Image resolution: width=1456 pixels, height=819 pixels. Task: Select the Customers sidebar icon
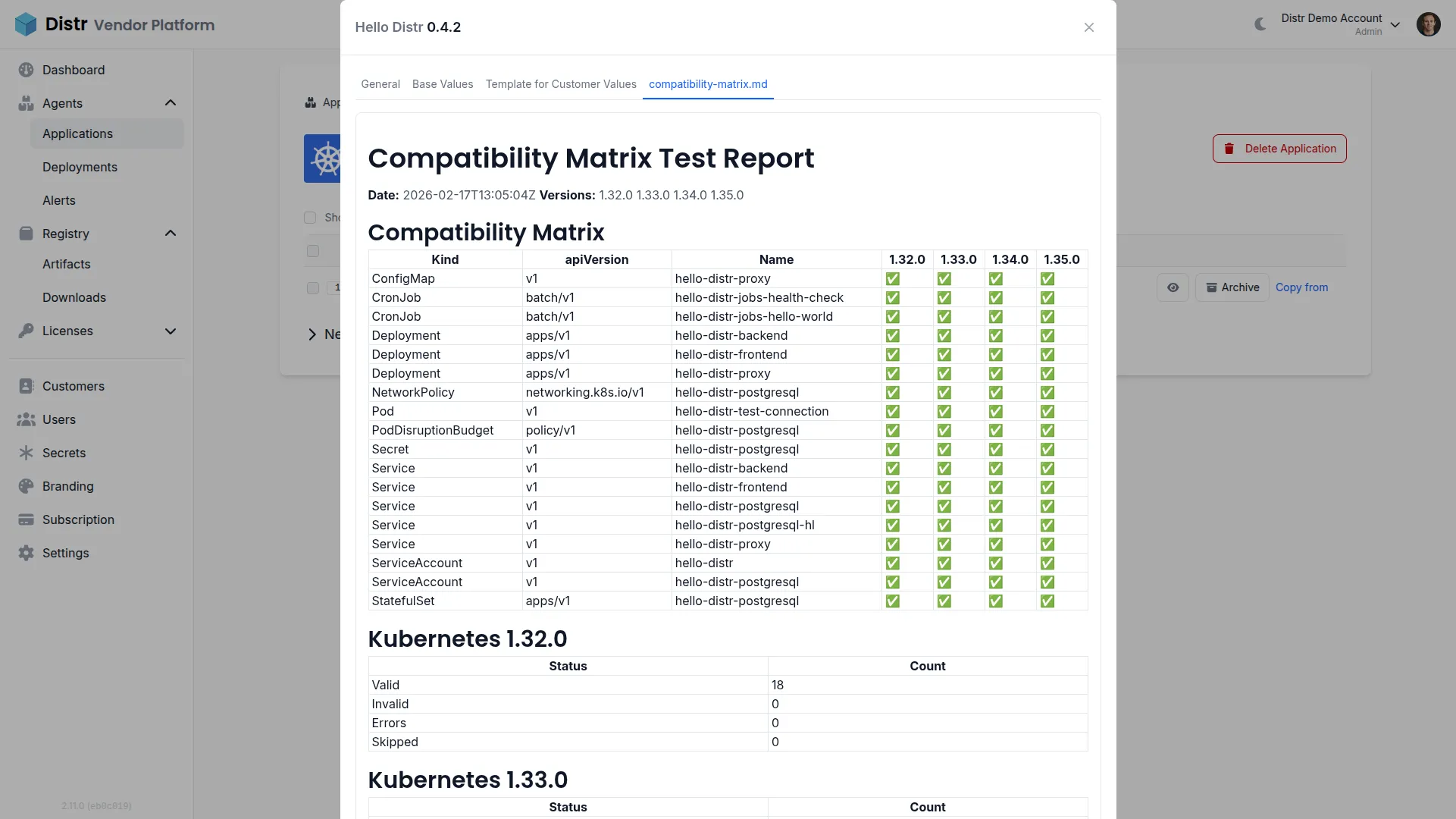(27, 386)
